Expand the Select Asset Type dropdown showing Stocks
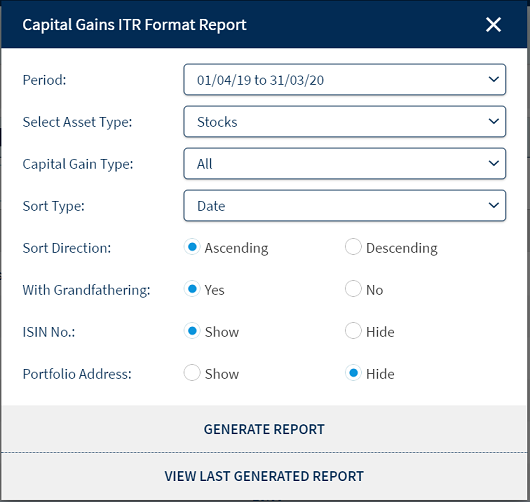This screenshot has height=502, width=530. (344, 122)
